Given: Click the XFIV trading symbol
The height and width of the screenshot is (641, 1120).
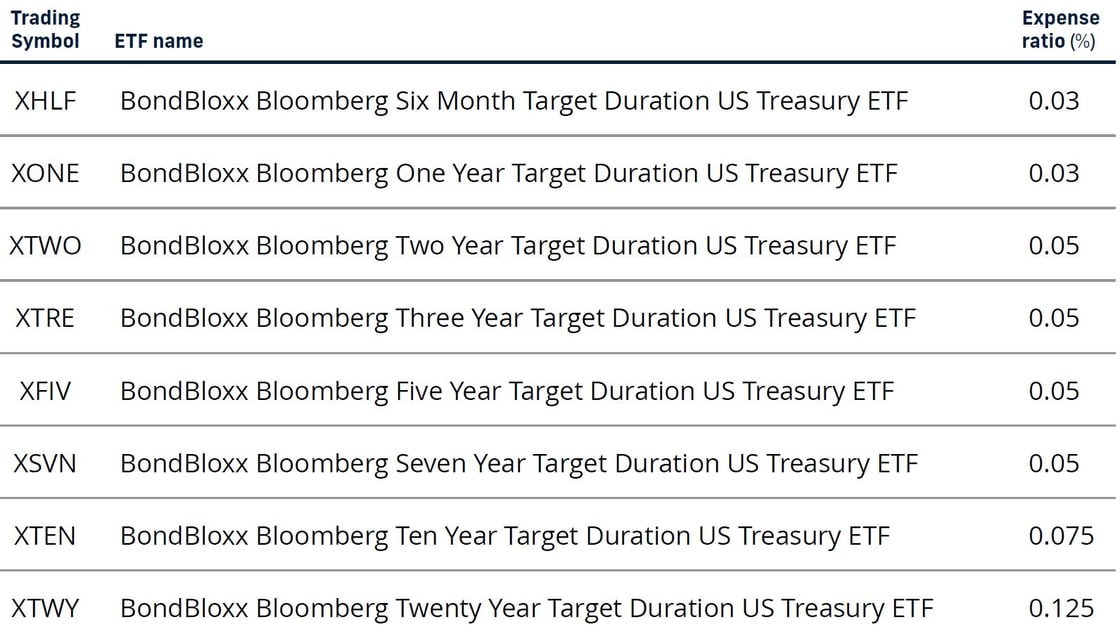Looking at the screenshot, I should [45, 391].
